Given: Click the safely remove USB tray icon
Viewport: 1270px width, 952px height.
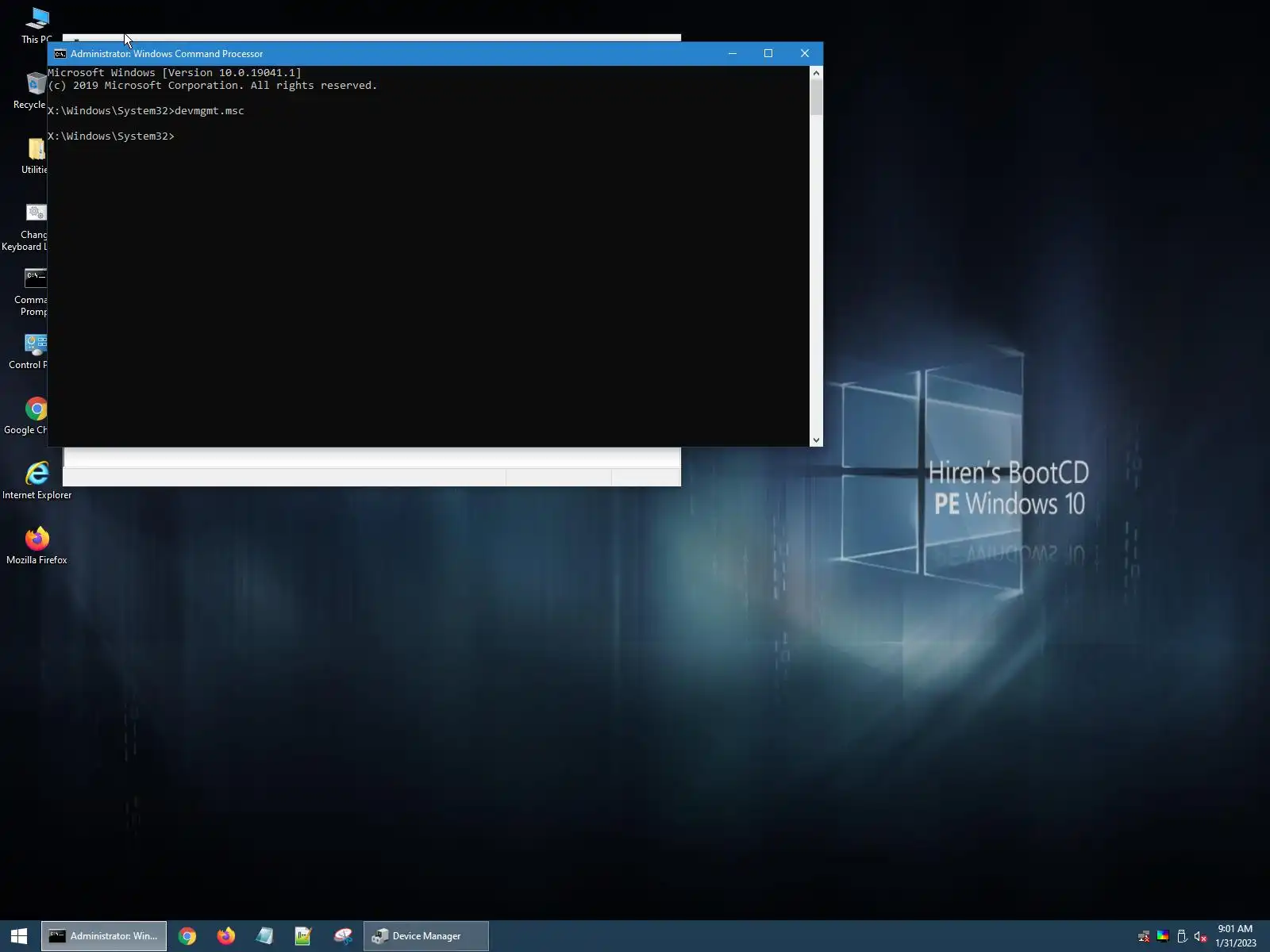Looking at the screenshot, I should [x=1182, y=936].
